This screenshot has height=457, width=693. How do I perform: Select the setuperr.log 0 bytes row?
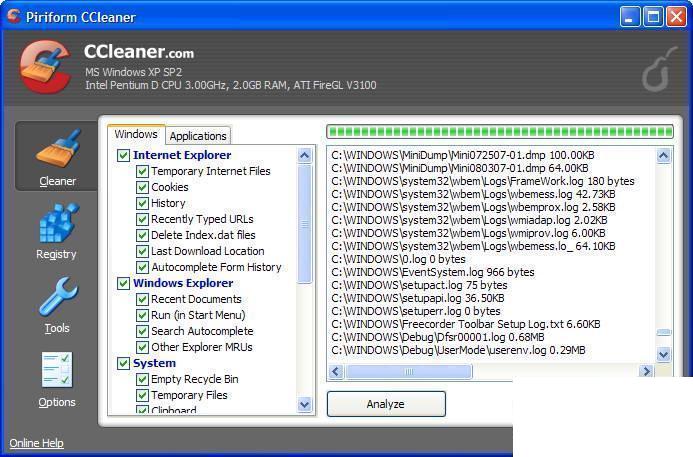tap(415, 311)
